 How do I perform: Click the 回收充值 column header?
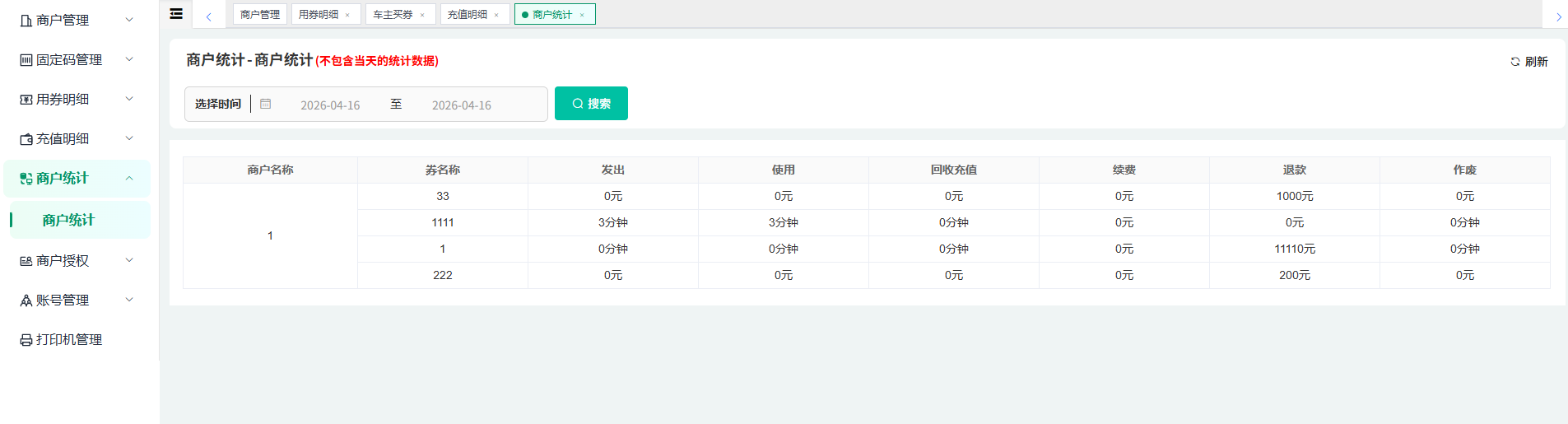[x=954, y=170]
